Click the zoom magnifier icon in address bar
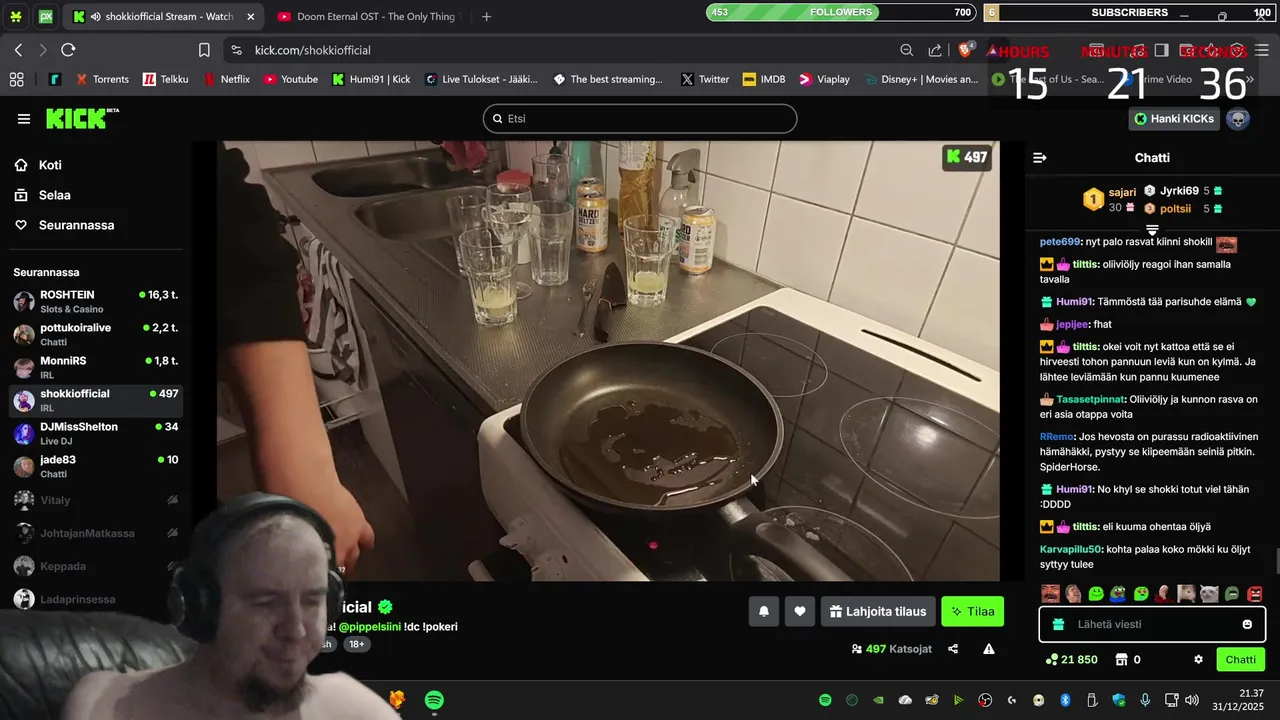The width and height of the screenshot is (1280, 720). pos(906,50)
